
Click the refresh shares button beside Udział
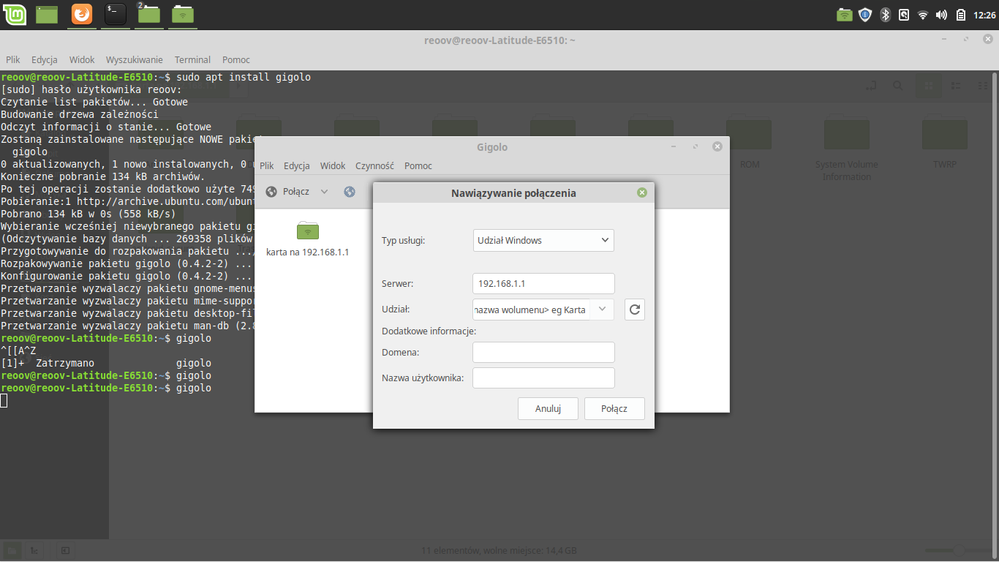pos(634,310)
